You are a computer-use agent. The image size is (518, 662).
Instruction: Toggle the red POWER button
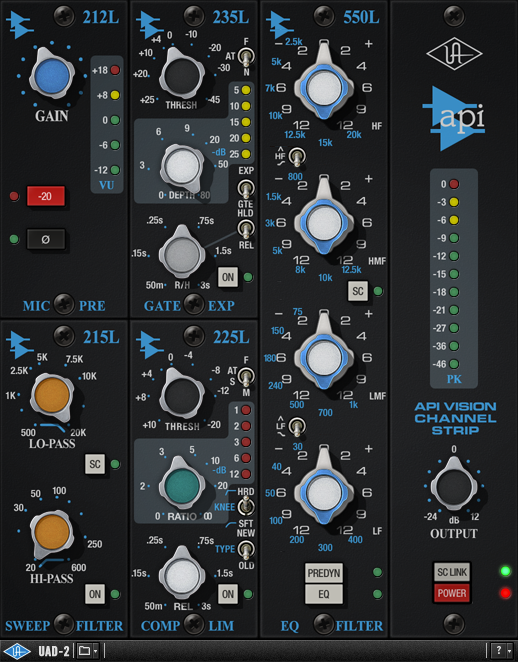(452, 593)
